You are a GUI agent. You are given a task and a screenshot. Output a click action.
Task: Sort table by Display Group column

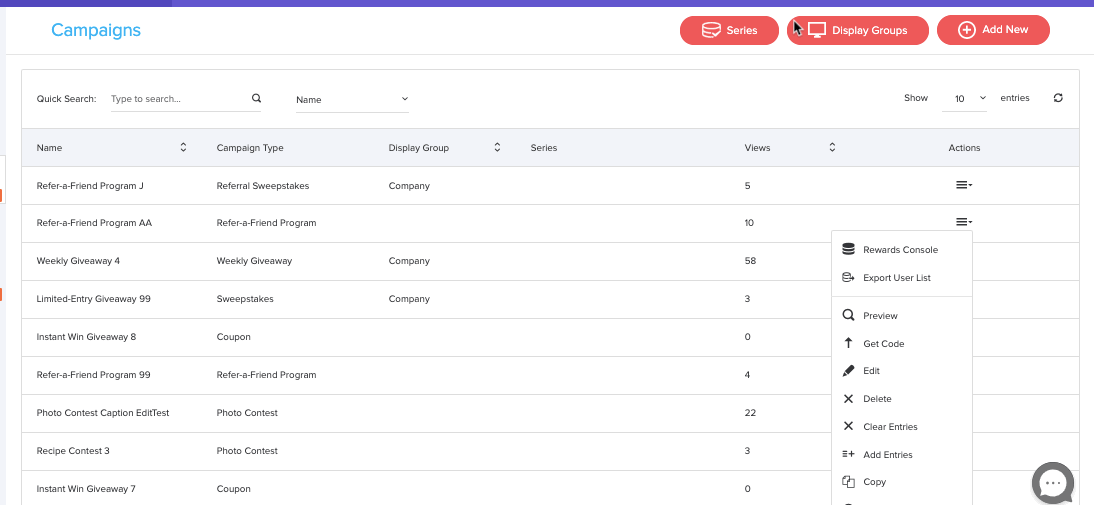pyautogui.click(x=497, y=148)
